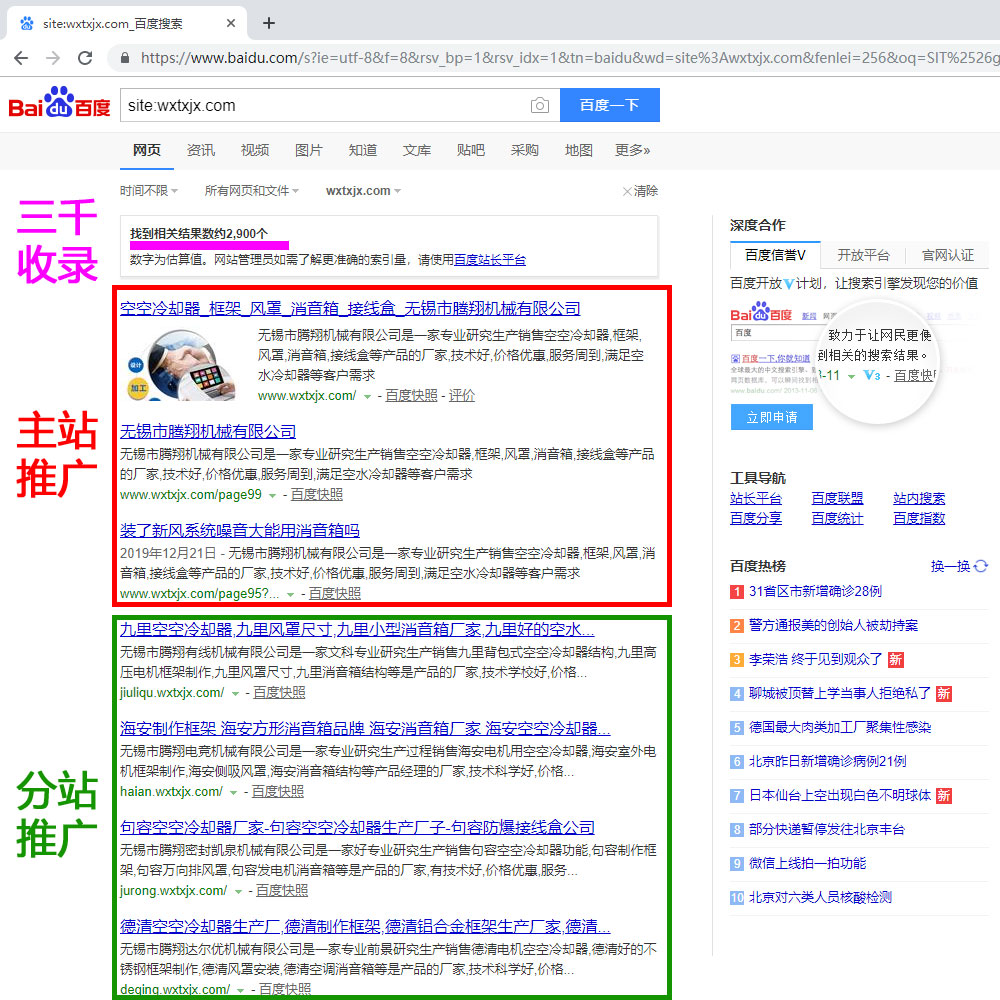Expand arrow next to www.wxtxjx.com/page95

coord(290,594)
